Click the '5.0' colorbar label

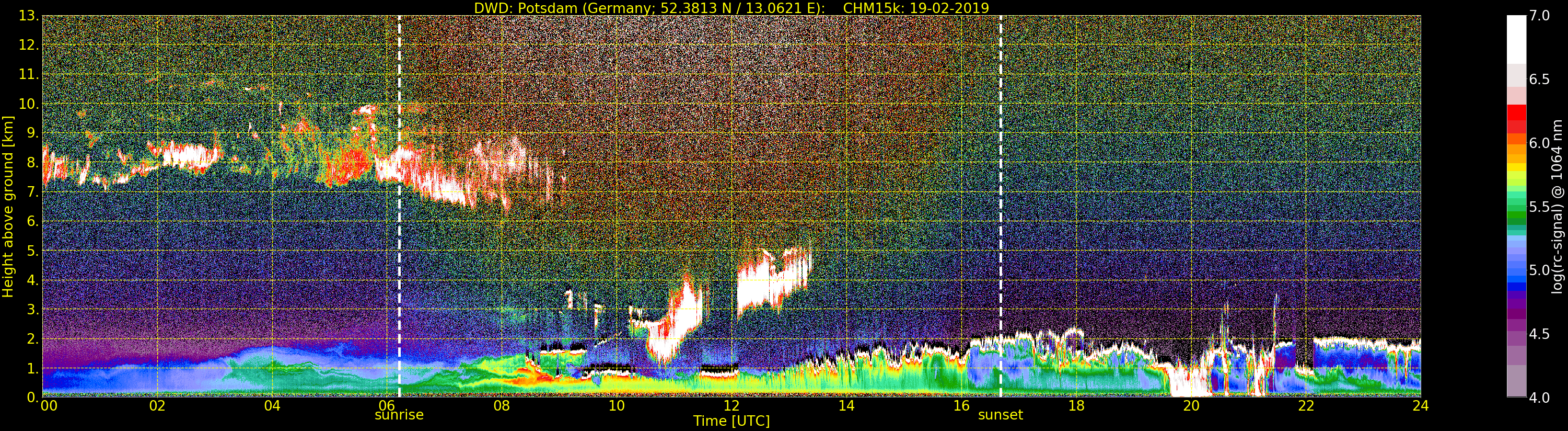(x=1539, y=270)
